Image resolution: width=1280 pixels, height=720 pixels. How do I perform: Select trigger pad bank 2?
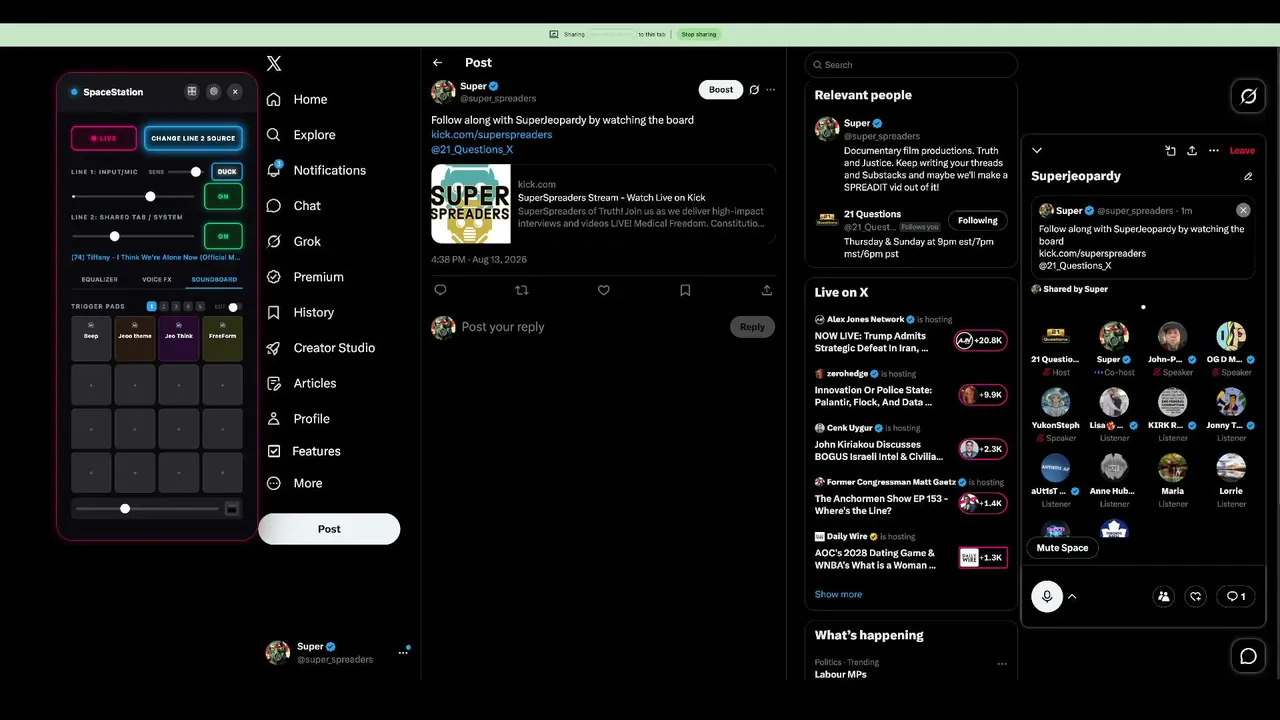point(164,307)
